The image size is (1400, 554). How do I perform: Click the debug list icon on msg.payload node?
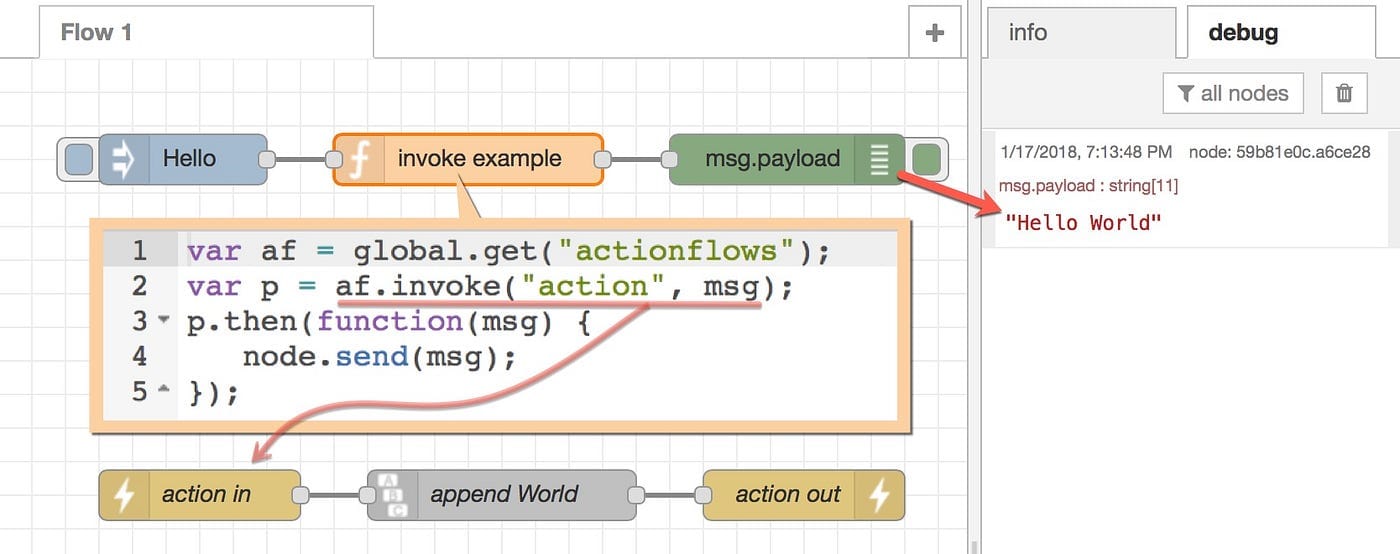(879, 159)
